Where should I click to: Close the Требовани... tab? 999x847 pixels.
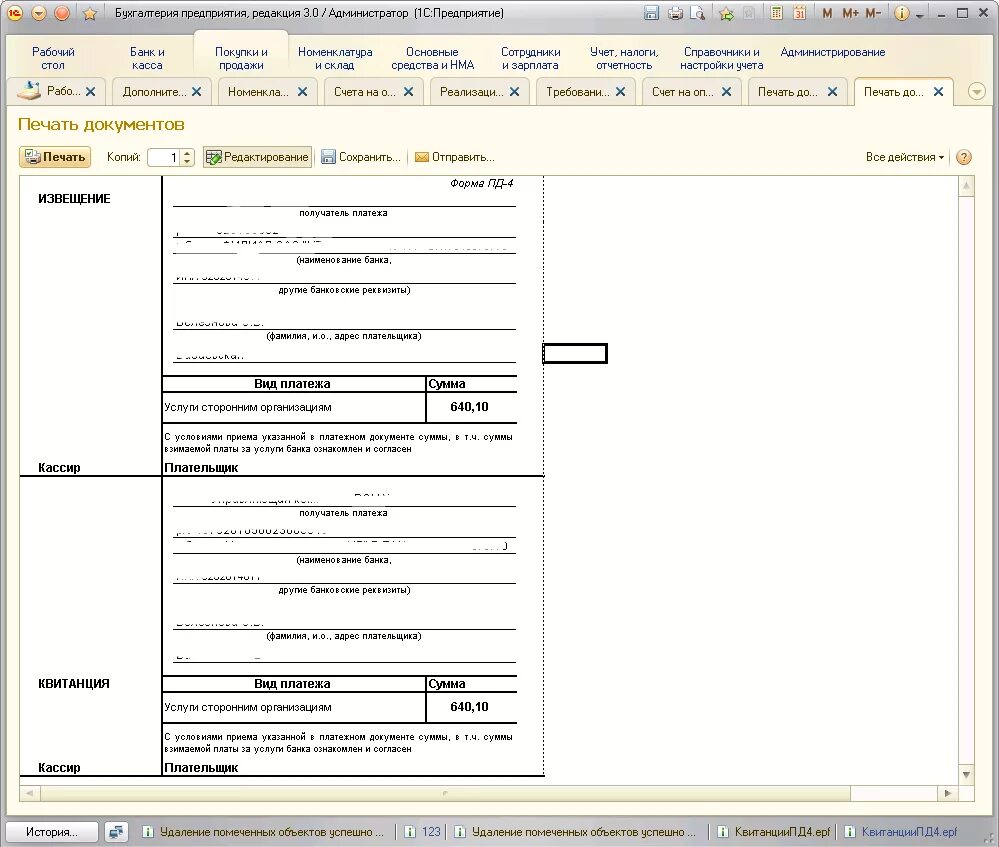621,92
